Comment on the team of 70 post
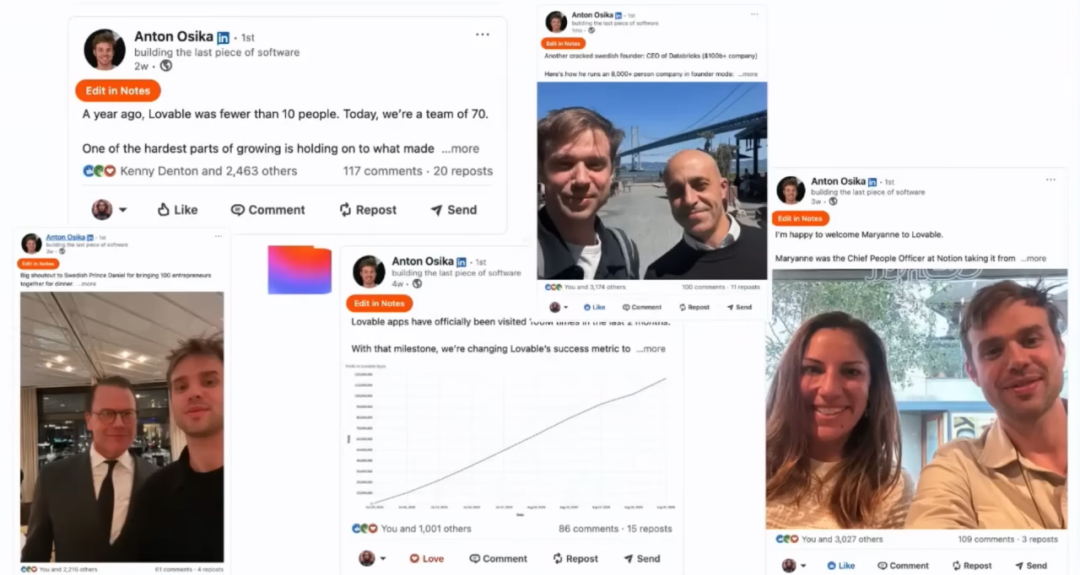 [x=268, y=210]
